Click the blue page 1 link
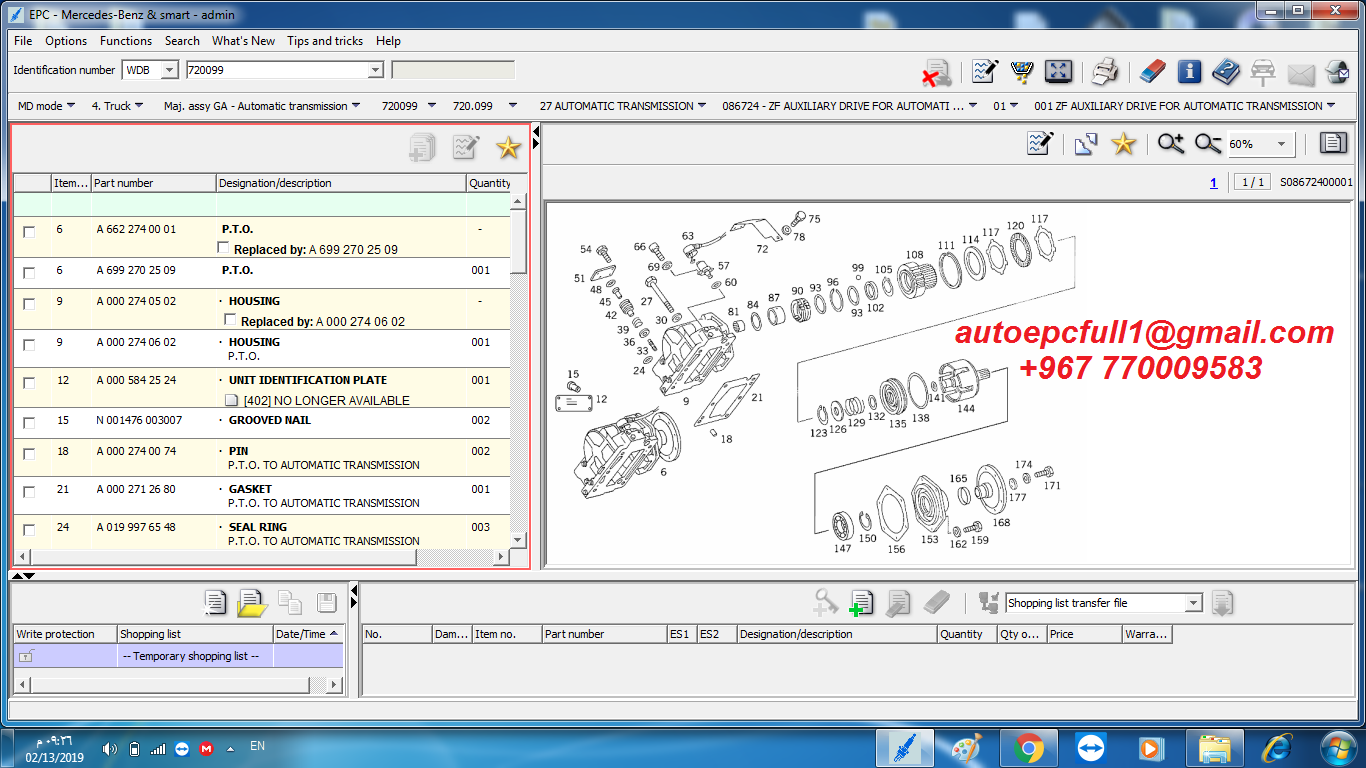The width and height of the screenshot is (1366, 768). tap(1214, 183)
